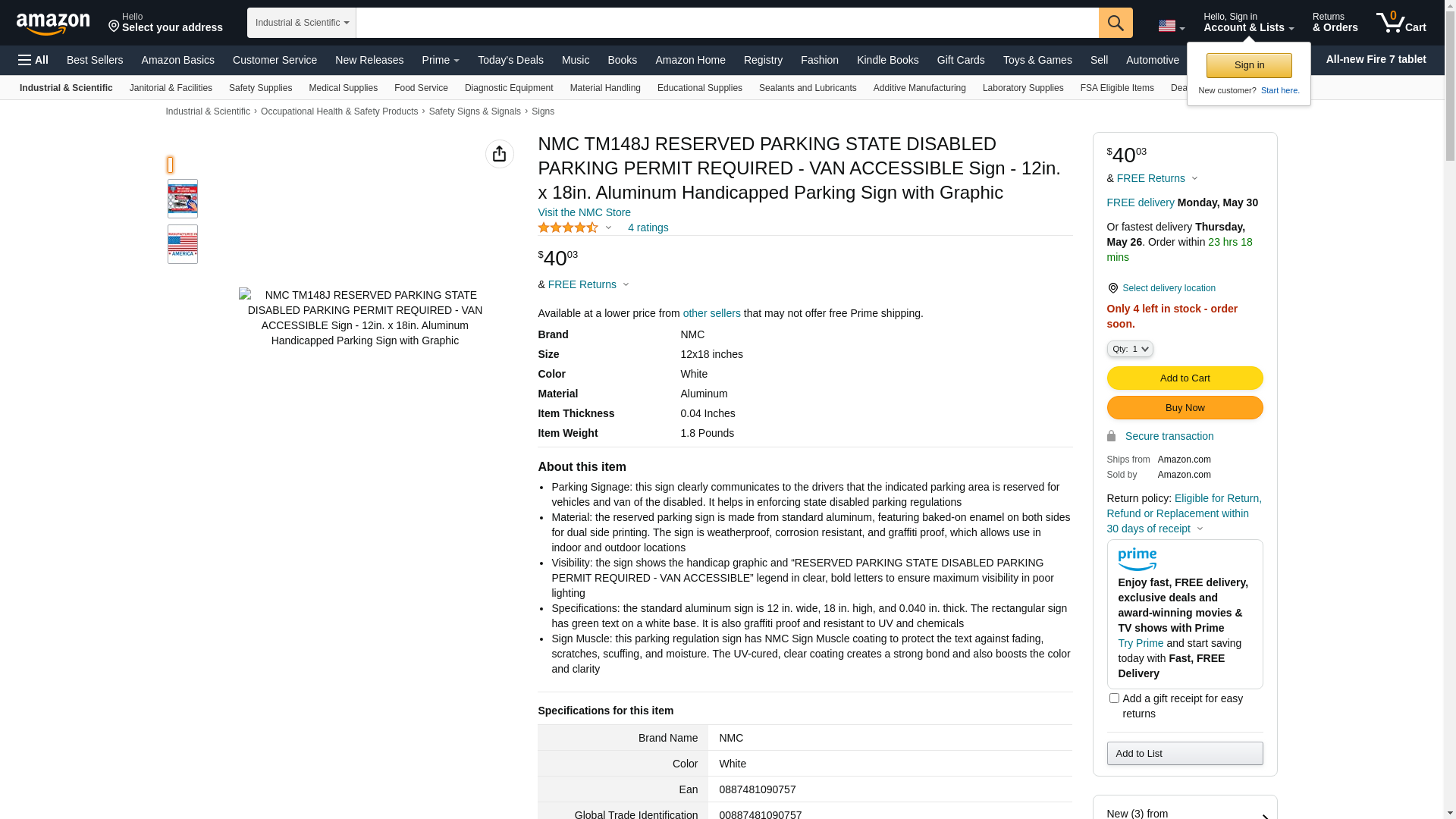This screenshot has height=819, width=1456.
Task: Click Add to Cart button
Action: click(x=1185, y=378)
